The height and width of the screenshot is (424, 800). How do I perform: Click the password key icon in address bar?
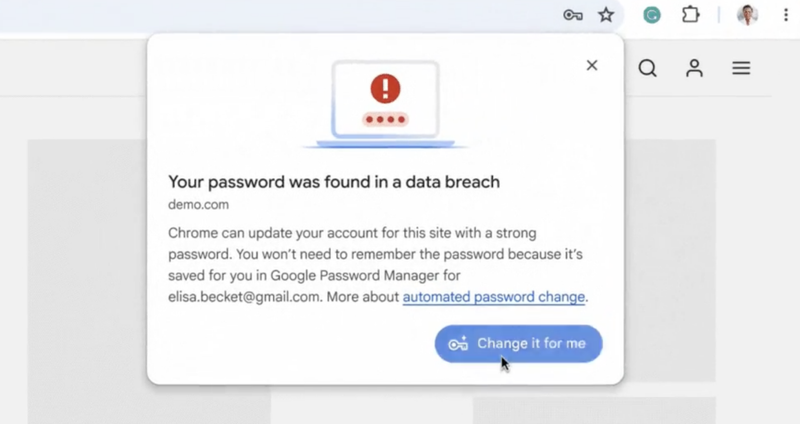tap(573, 15)
